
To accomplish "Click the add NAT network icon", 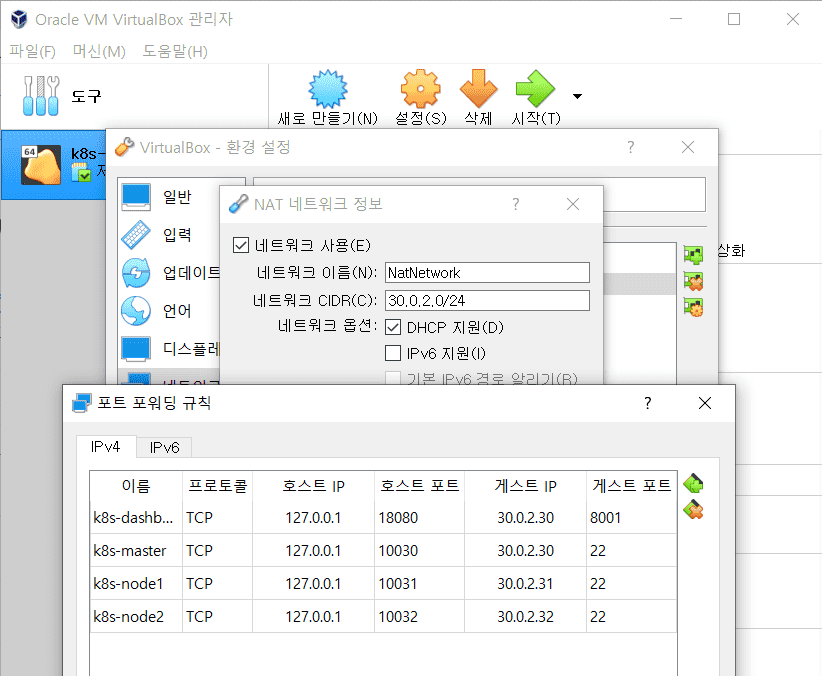I will (693, 255).
